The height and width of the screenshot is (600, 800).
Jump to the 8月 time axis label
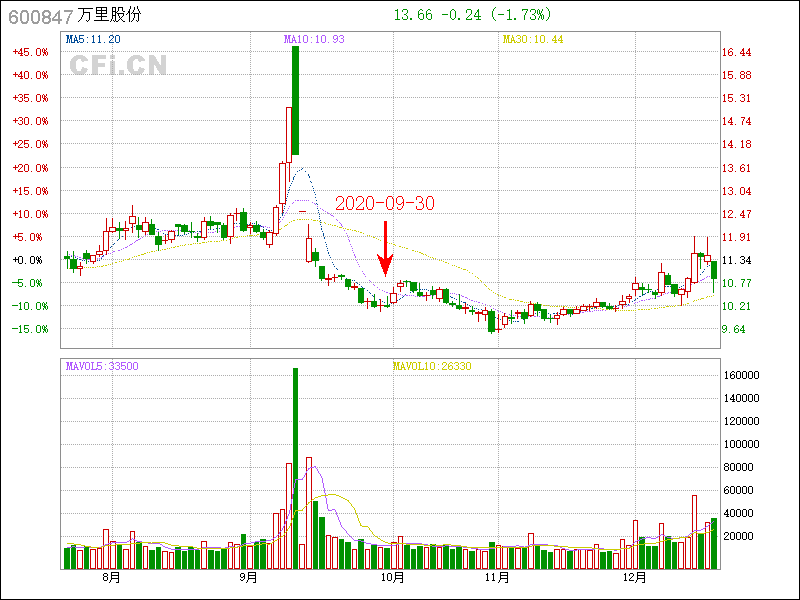111,577
